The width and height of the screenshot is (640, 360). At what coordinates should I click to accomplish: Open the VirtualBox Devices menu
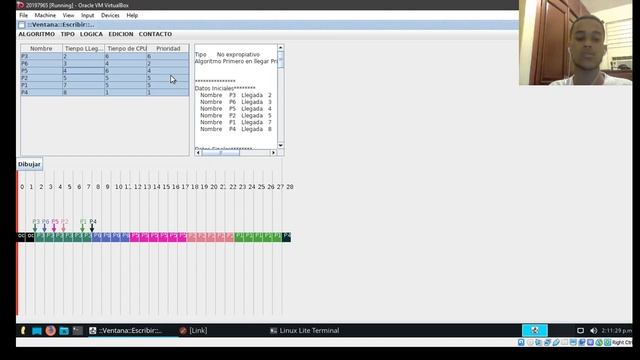point(110,16)
